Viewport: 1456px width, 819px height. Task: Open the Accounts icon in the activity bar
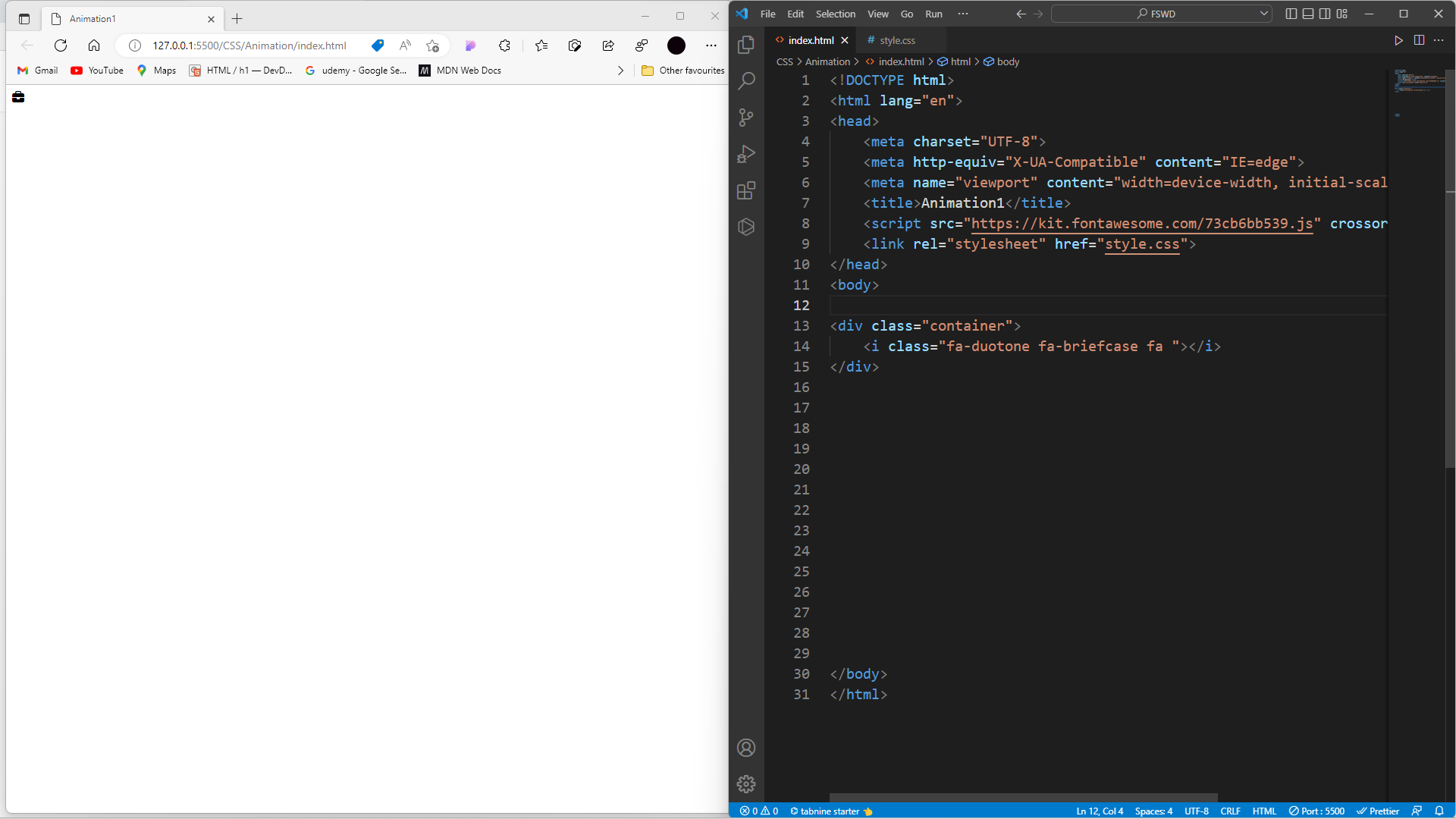pos(746,748)
